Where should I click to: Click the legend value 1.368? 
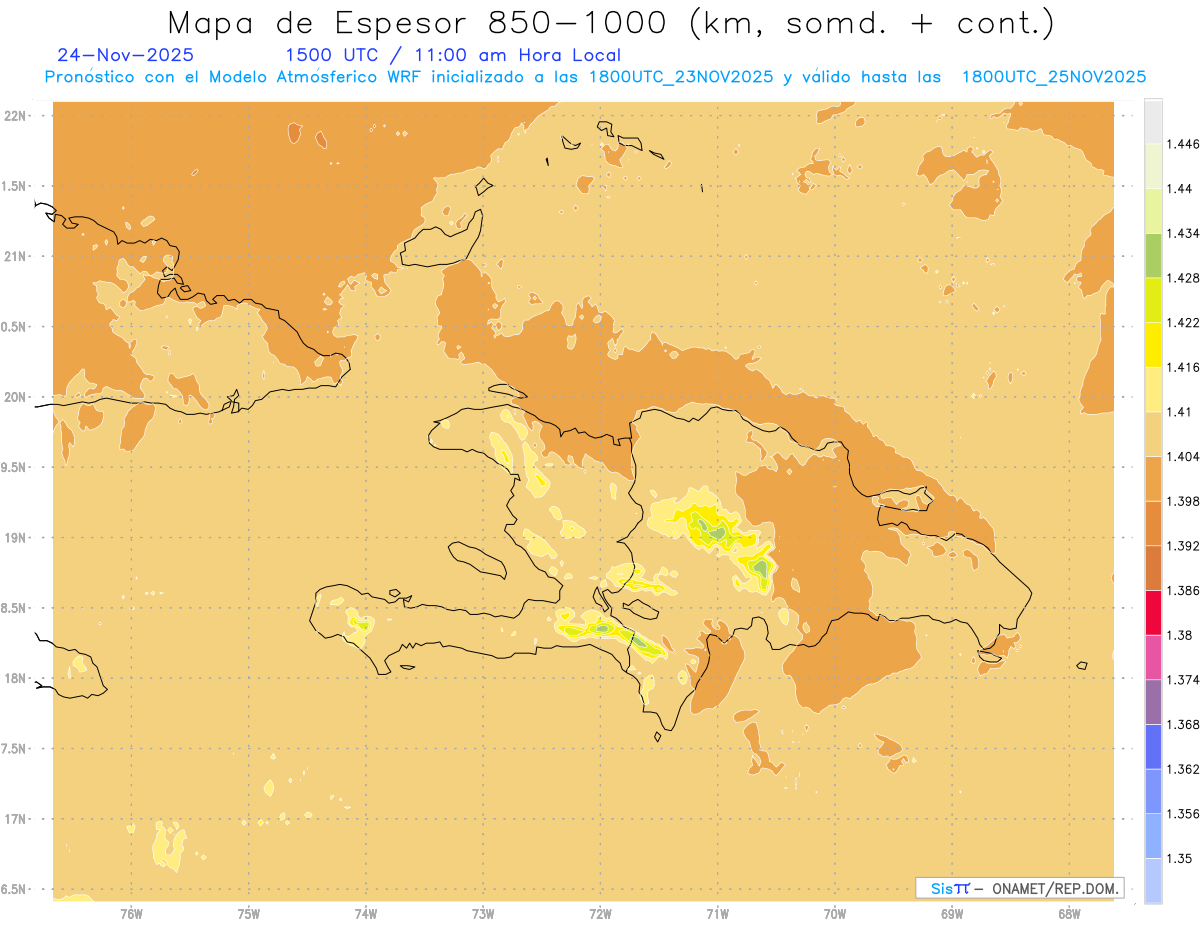click(1182, 724)
